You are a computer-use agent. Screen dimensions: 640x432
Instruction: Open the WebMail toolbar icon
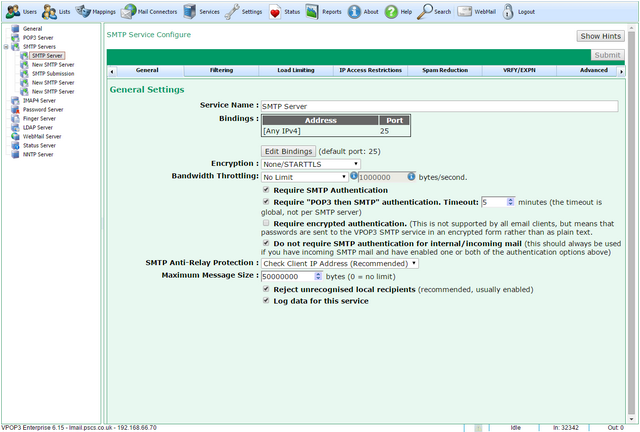[x=464, y=12]
